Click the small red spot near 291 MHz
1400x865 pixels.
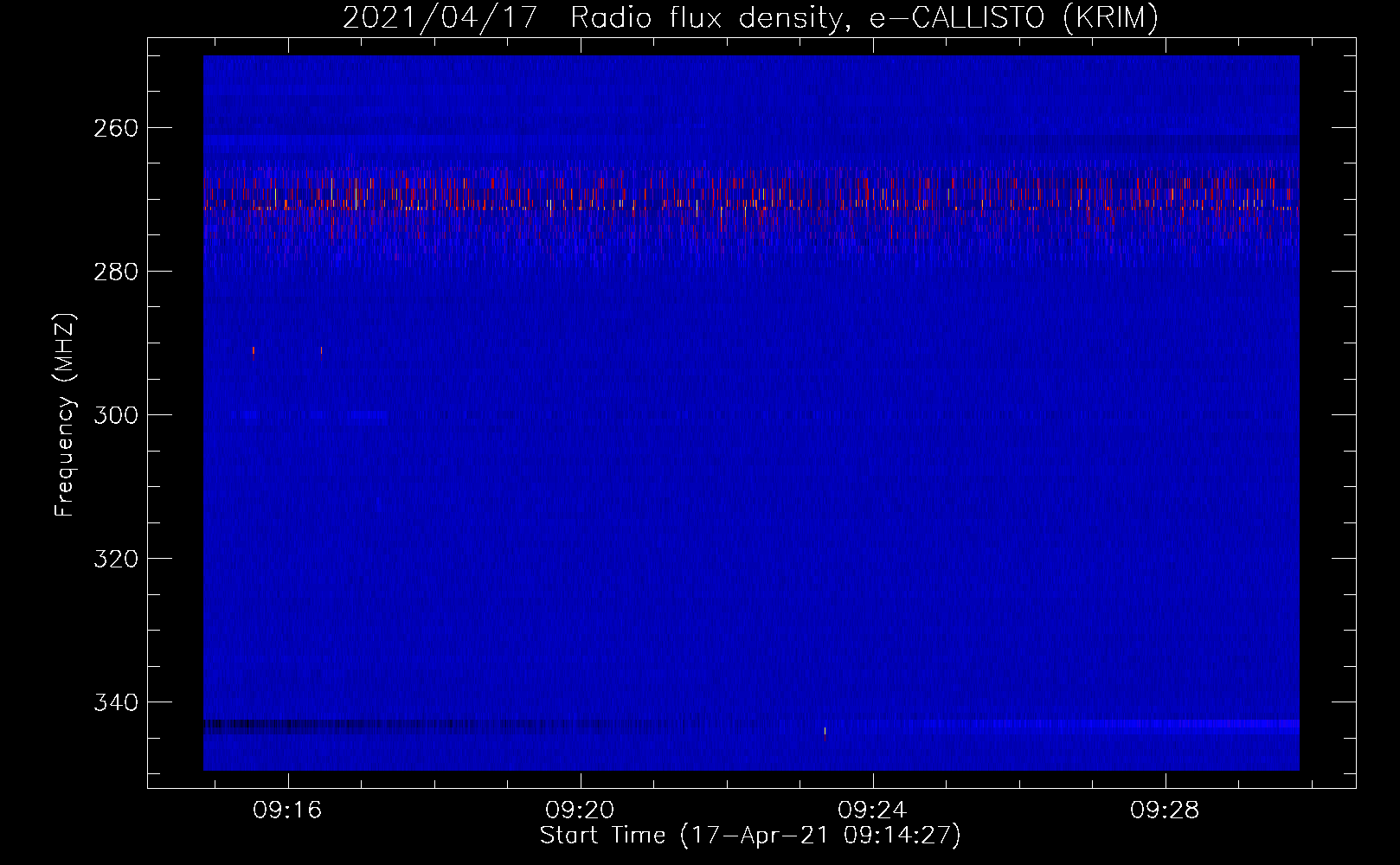point(253,350)
